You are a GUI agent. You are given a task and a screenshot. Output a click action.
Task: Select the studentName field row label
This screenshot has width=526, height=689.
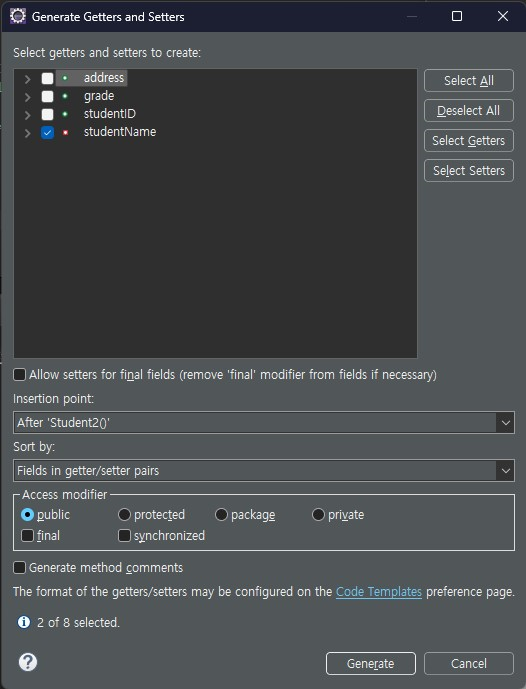[x=120, y=132]
